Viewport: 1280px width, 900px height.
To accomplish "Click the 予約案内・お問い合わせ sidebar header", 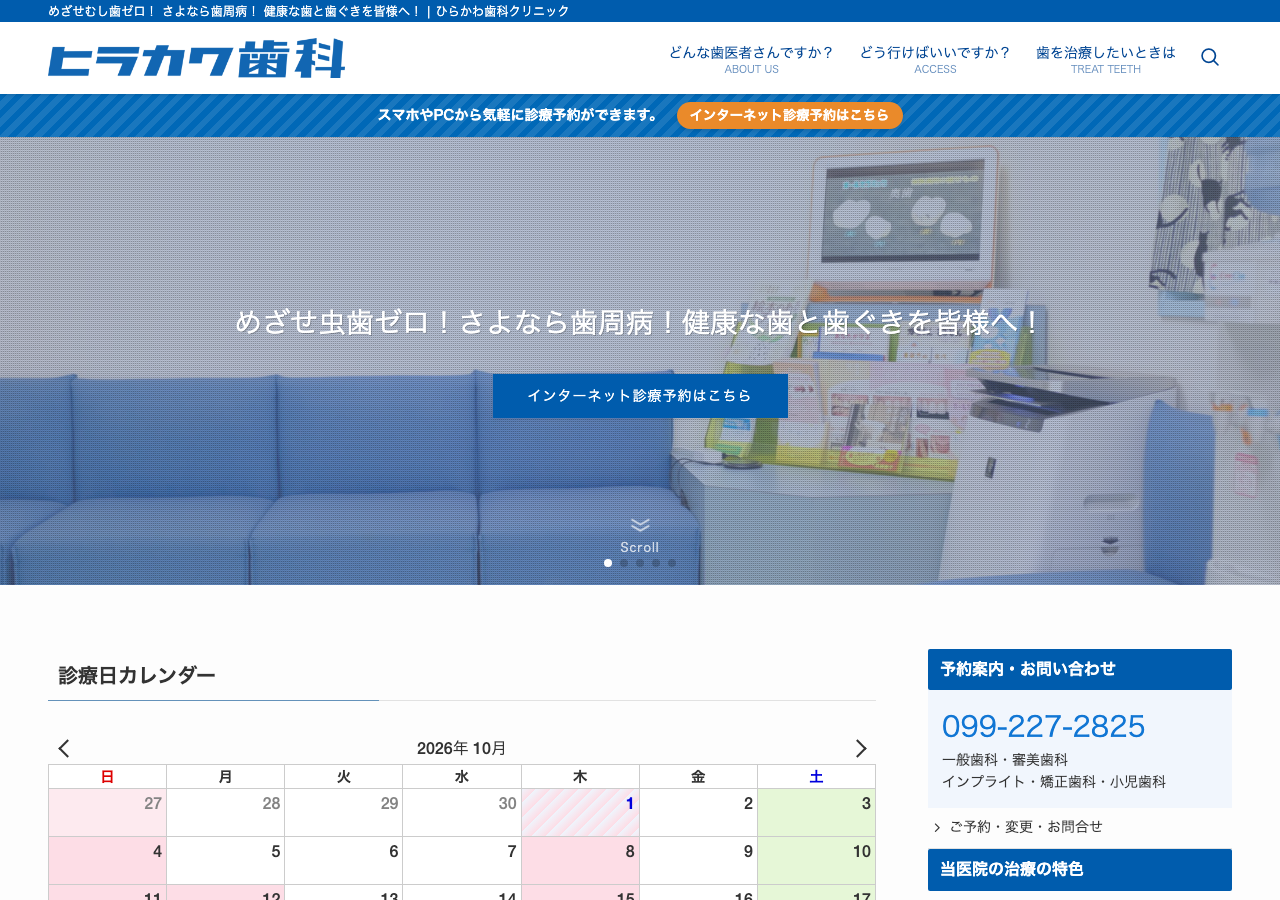I will tap(1080, 669).
